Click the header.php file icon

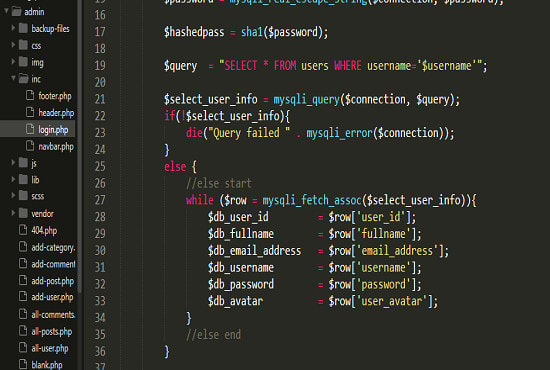click(30, 112)
